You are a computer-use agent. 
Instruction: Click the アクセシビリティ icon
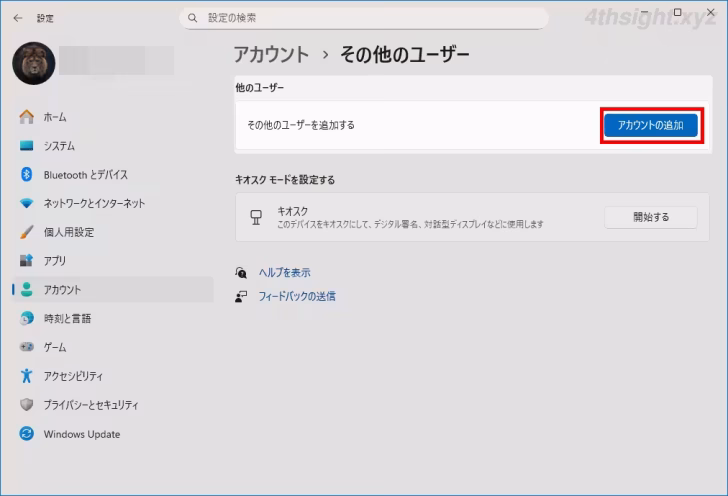pos(27,376)
